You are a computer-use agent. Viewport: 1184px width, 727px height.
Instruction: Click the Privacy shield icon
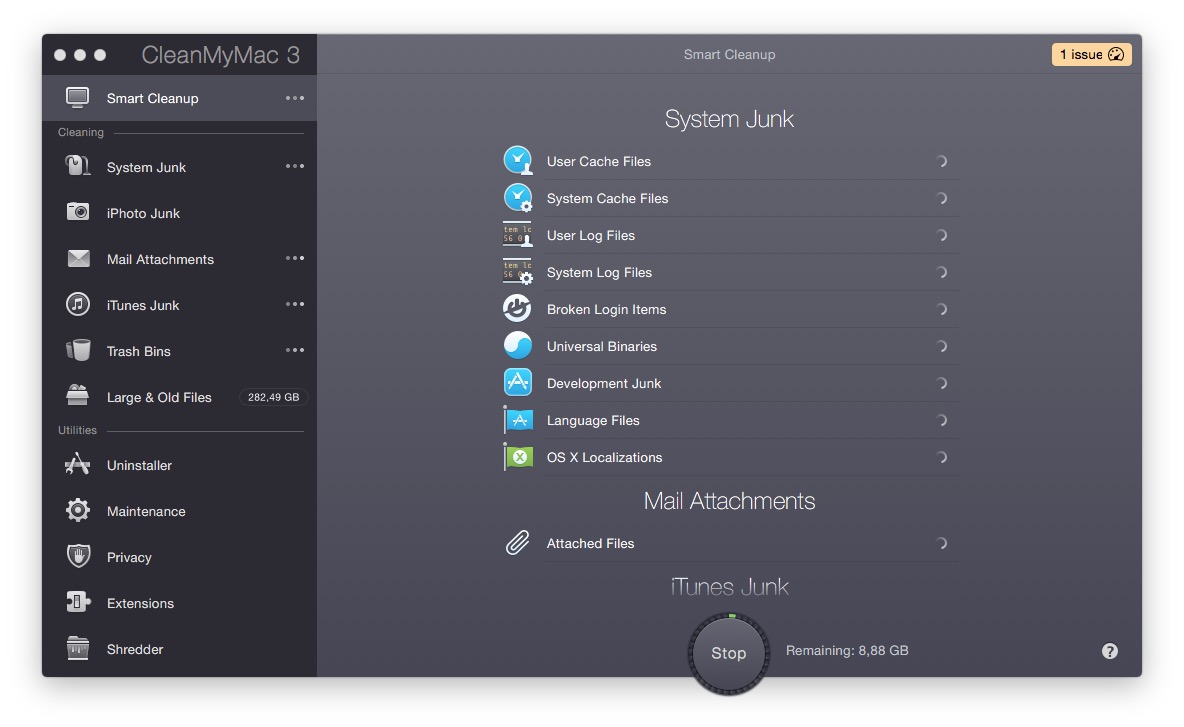click(x=77, y=557)
